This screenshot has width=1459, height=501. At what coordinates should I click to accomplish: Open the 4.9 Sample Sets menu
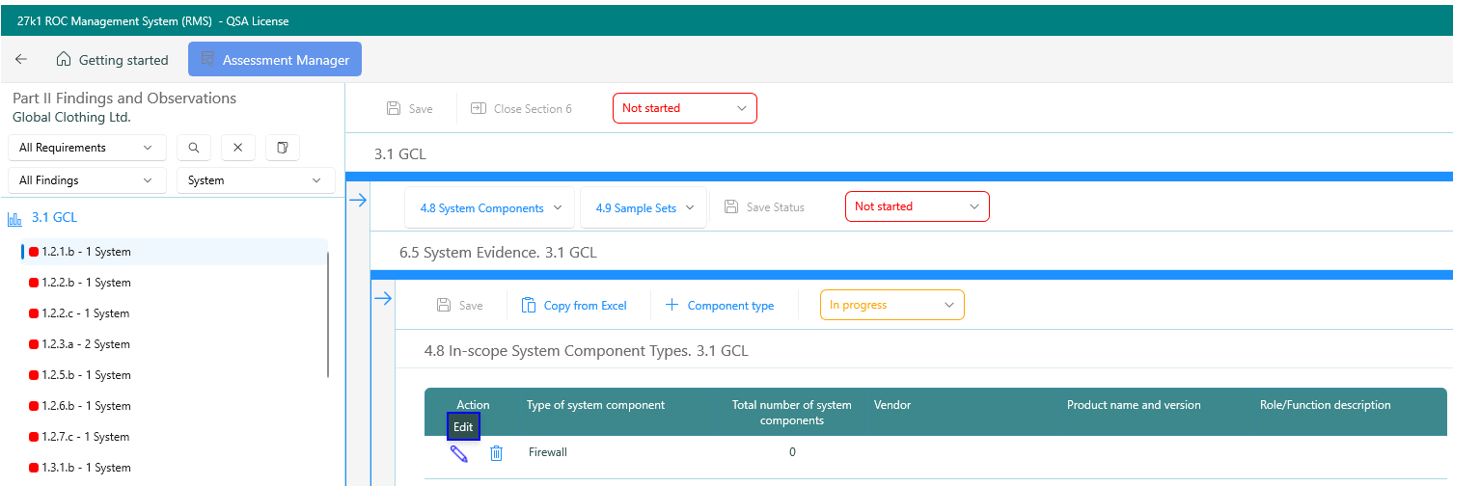click(643, 208)
